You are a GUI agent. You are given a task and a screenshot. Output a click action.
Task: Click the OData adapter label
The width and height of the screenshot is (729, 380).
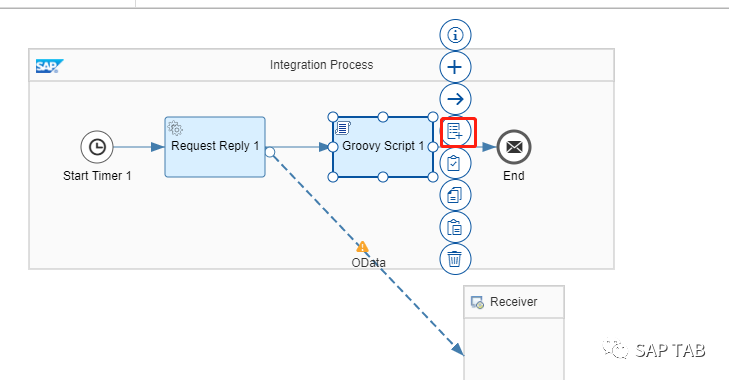[368, 263]
